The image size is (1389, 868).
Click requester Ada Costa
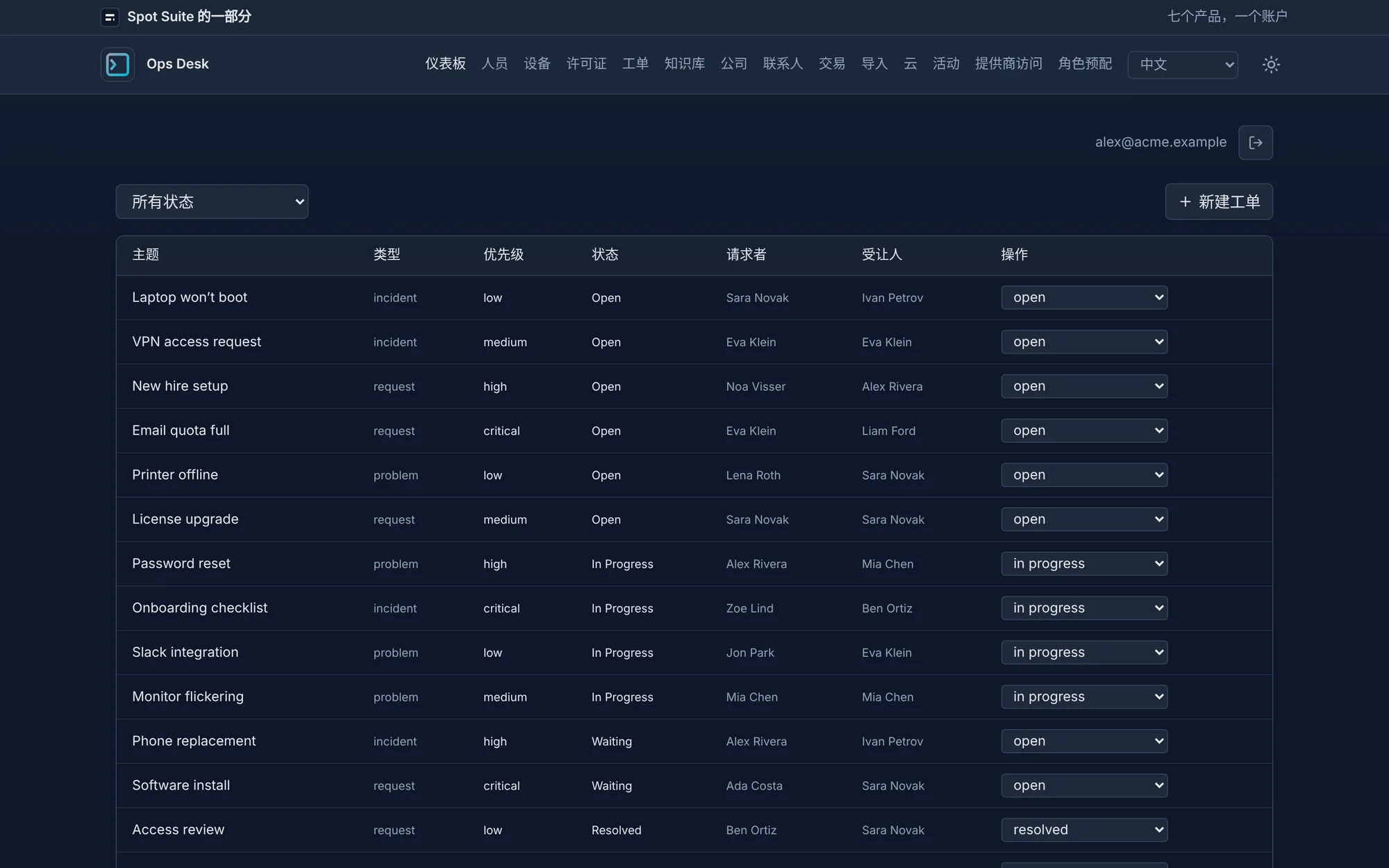pyautogui.click(x=754, y=786)
